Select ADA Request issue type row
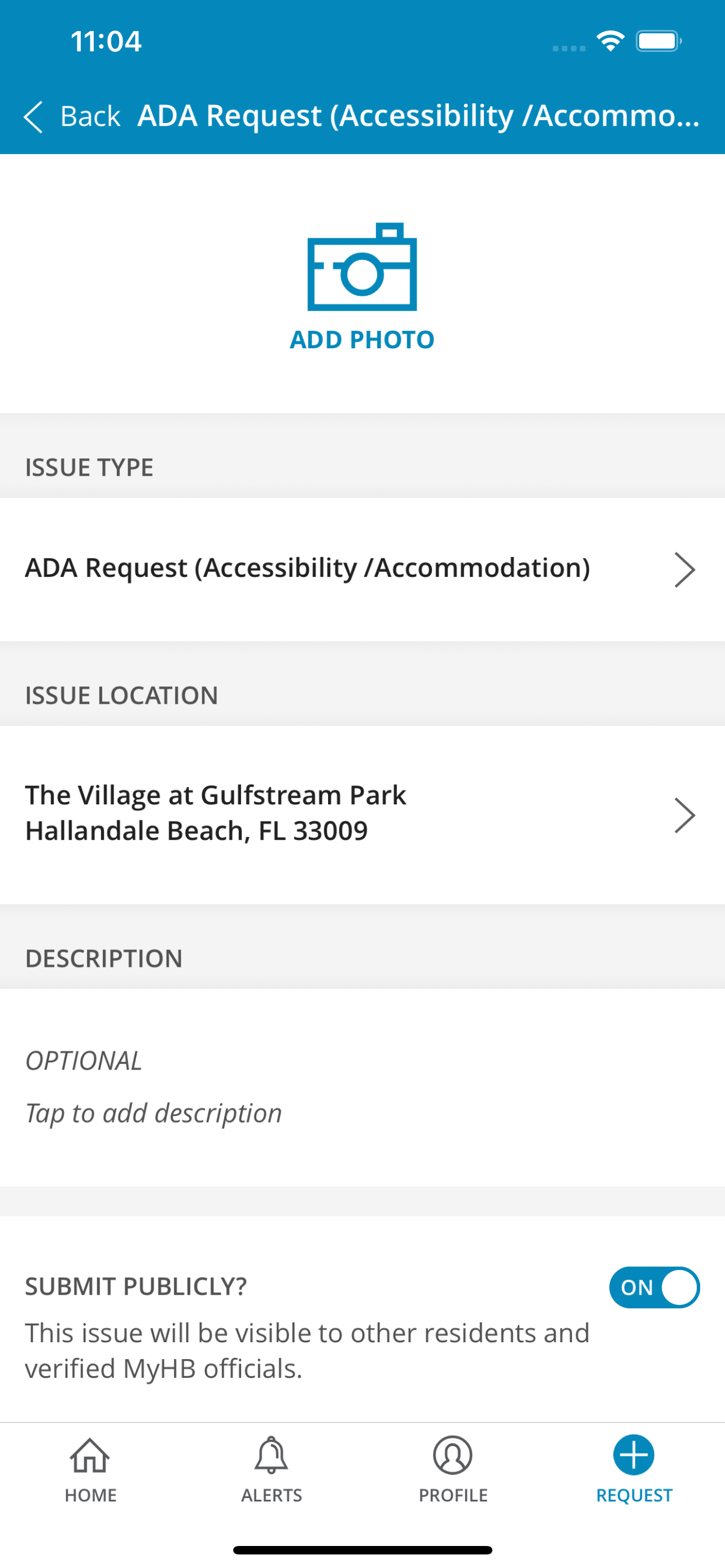725x1568 pixels. pyautogui.click(x=362, y=569)
